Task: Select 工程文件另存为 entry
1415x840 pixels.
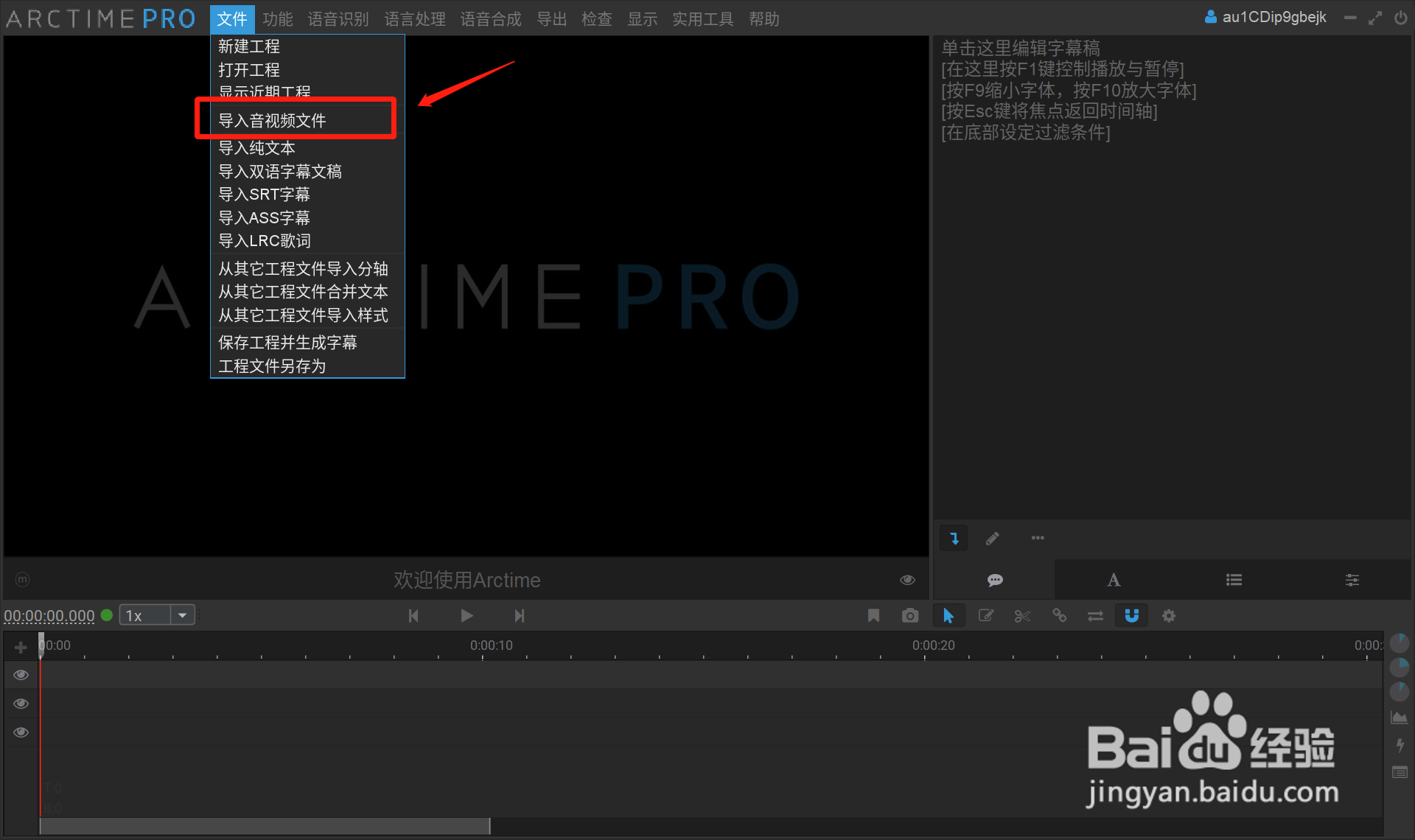Action: [x=307, y=366]
